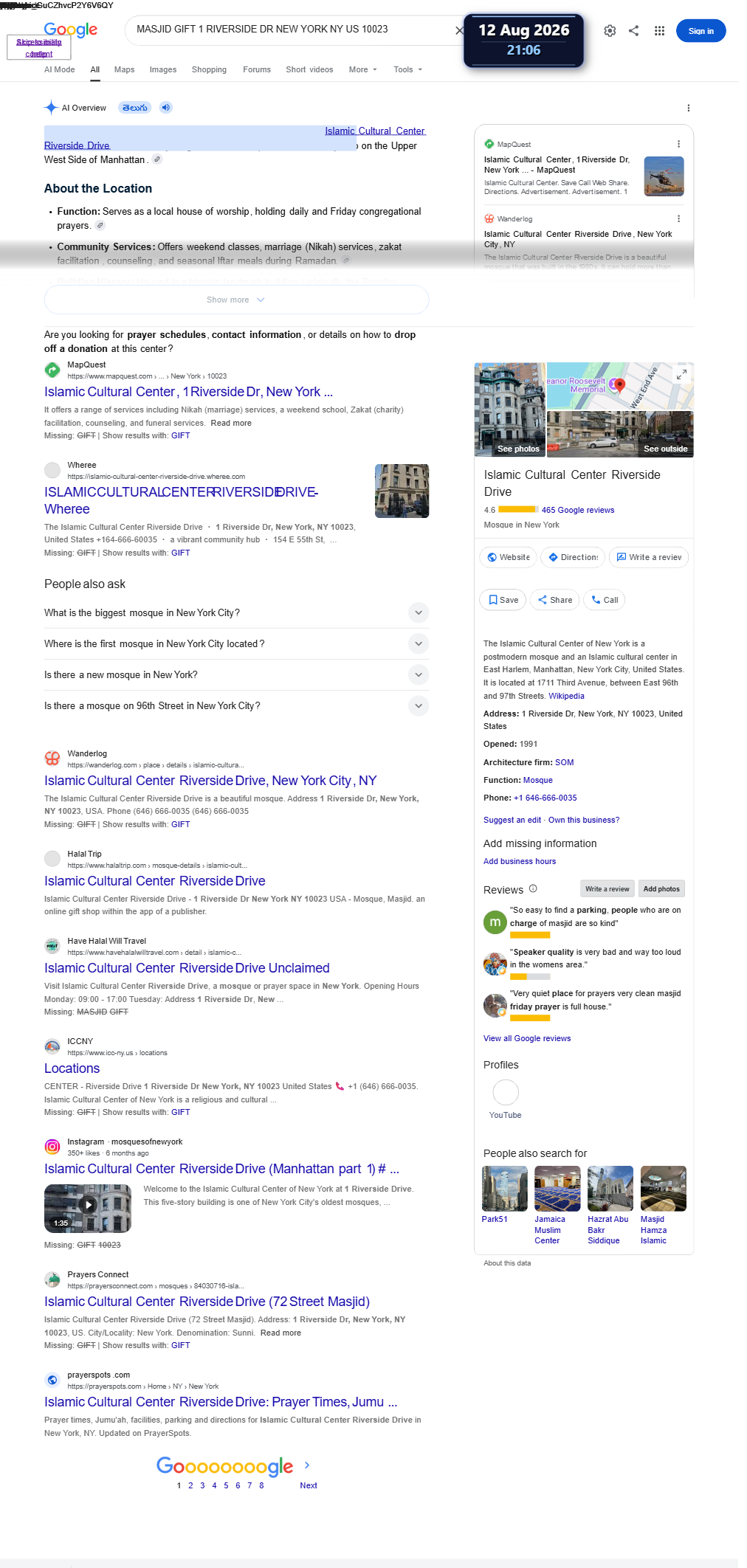Viewport: 747px width, 1568px height.
Task: Play the AI Overview audio speaker icon
Action: coord(166,108)
